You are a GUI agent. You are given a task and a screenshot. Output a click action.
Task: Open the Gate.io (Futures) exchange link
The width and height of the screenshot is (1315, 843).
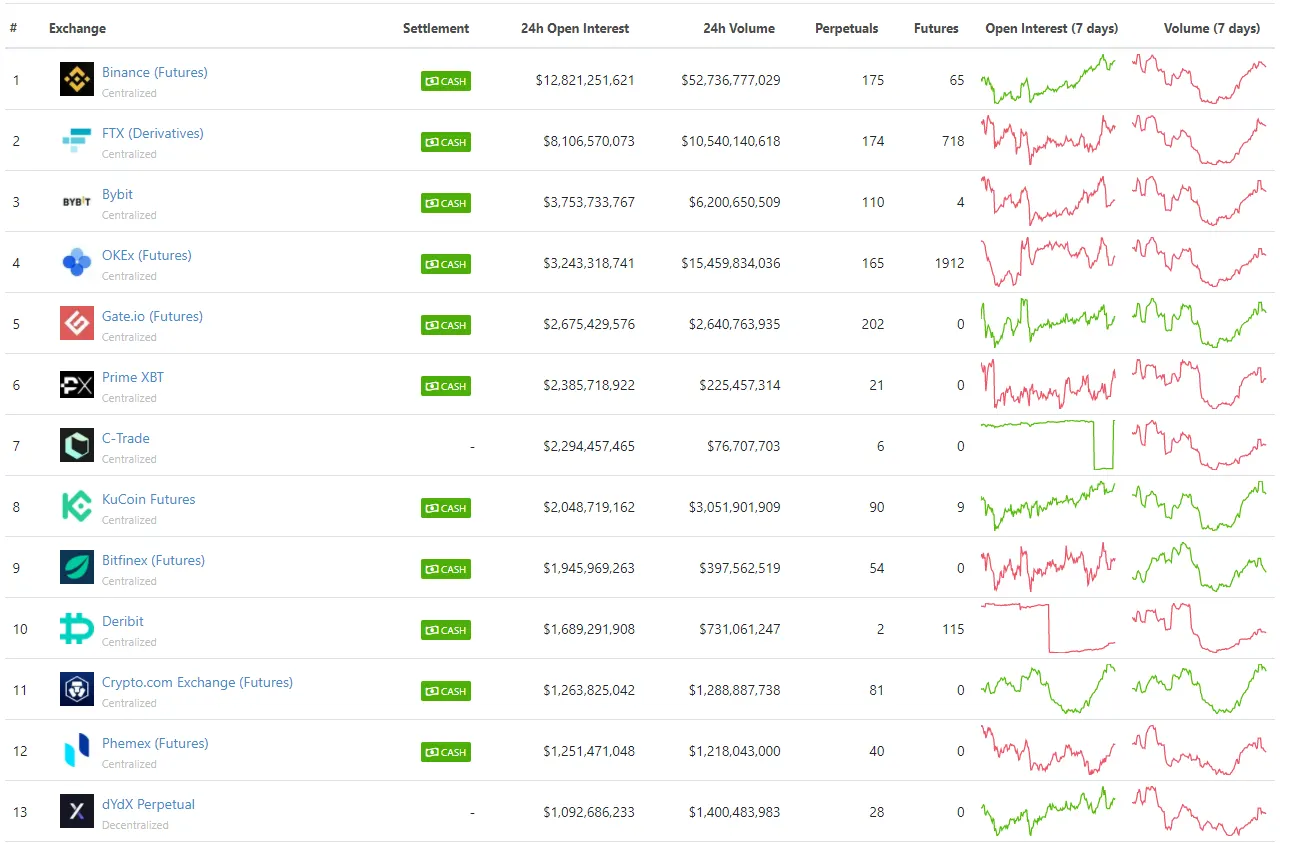pos(152,316)
